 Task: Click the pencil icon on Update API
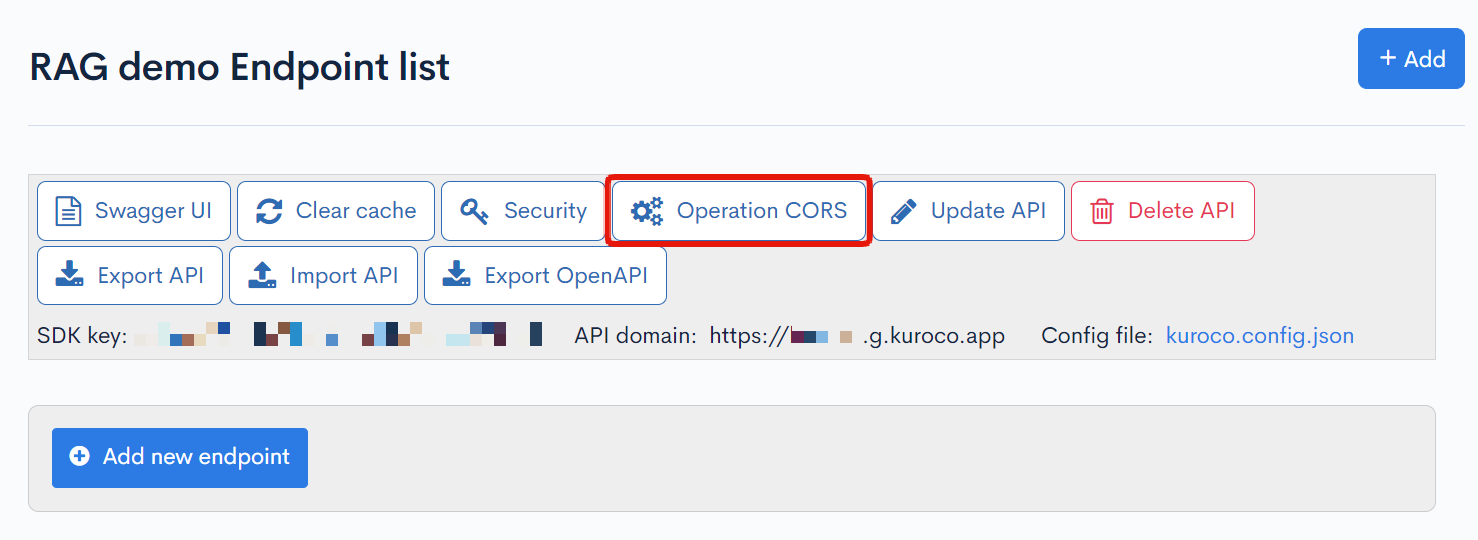(903, 211)
